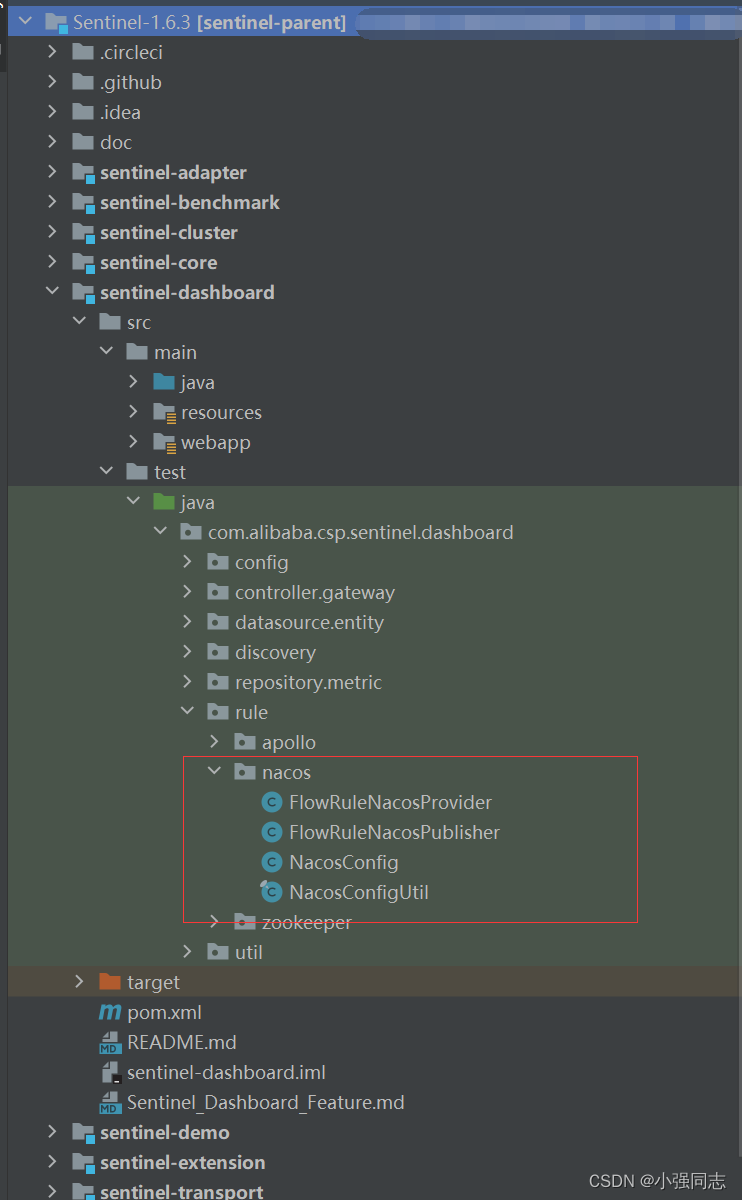Expand the zookeeper package

point(213,922)
